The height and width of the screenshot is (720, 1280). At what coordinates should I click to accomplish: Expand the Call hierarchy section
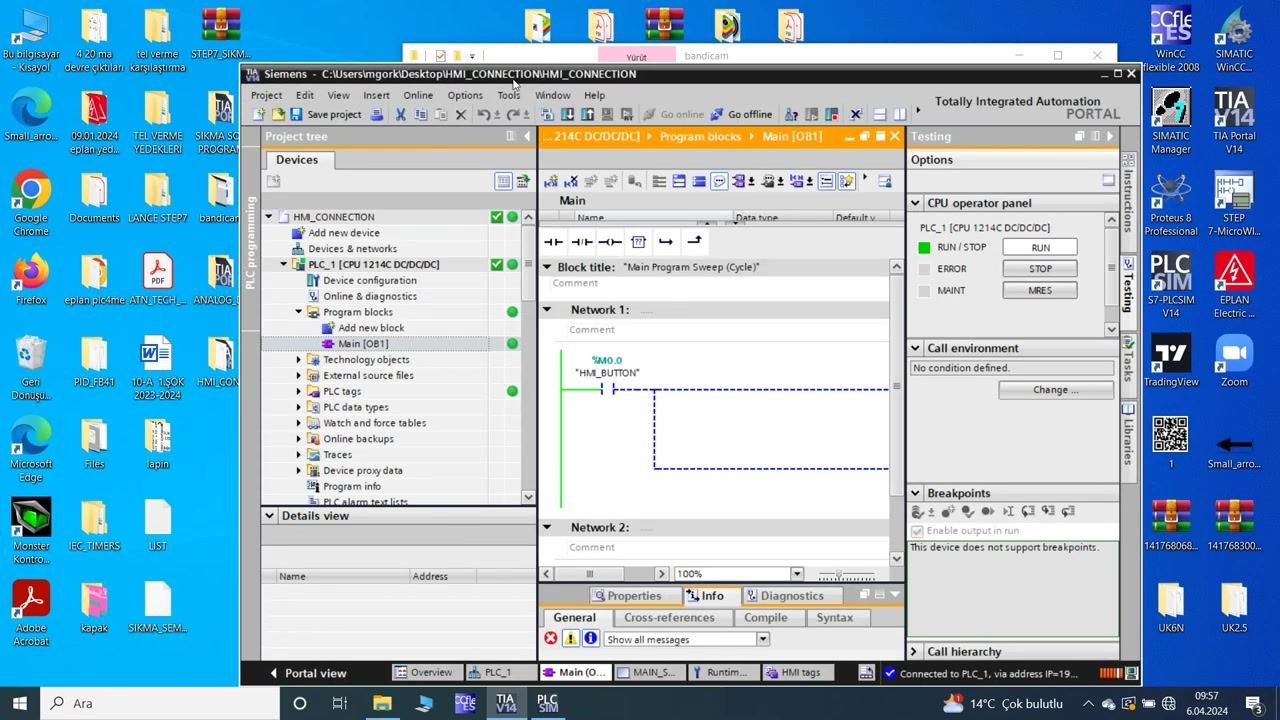point(915,652)
